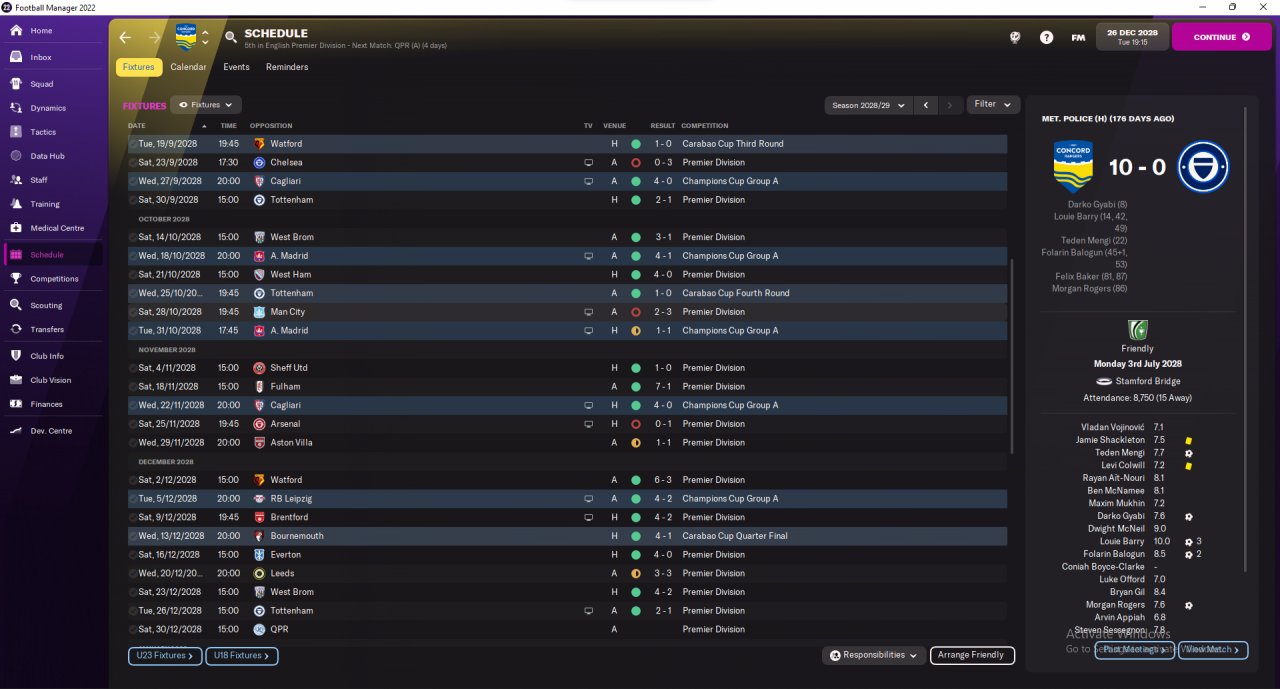Click the date and time display

(x=1132, y=37)
